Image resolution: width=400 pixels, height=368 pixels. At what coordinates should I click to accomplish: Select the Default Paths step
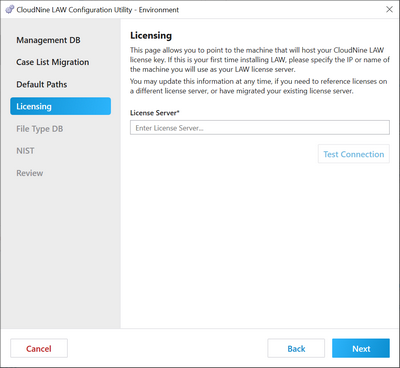(42, 84)
